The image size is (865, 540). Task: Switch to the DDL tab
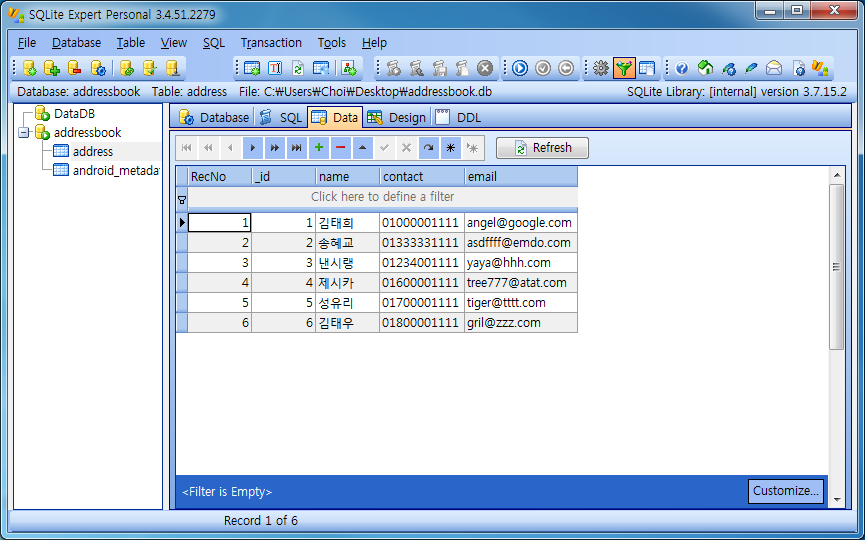[458, 117]
